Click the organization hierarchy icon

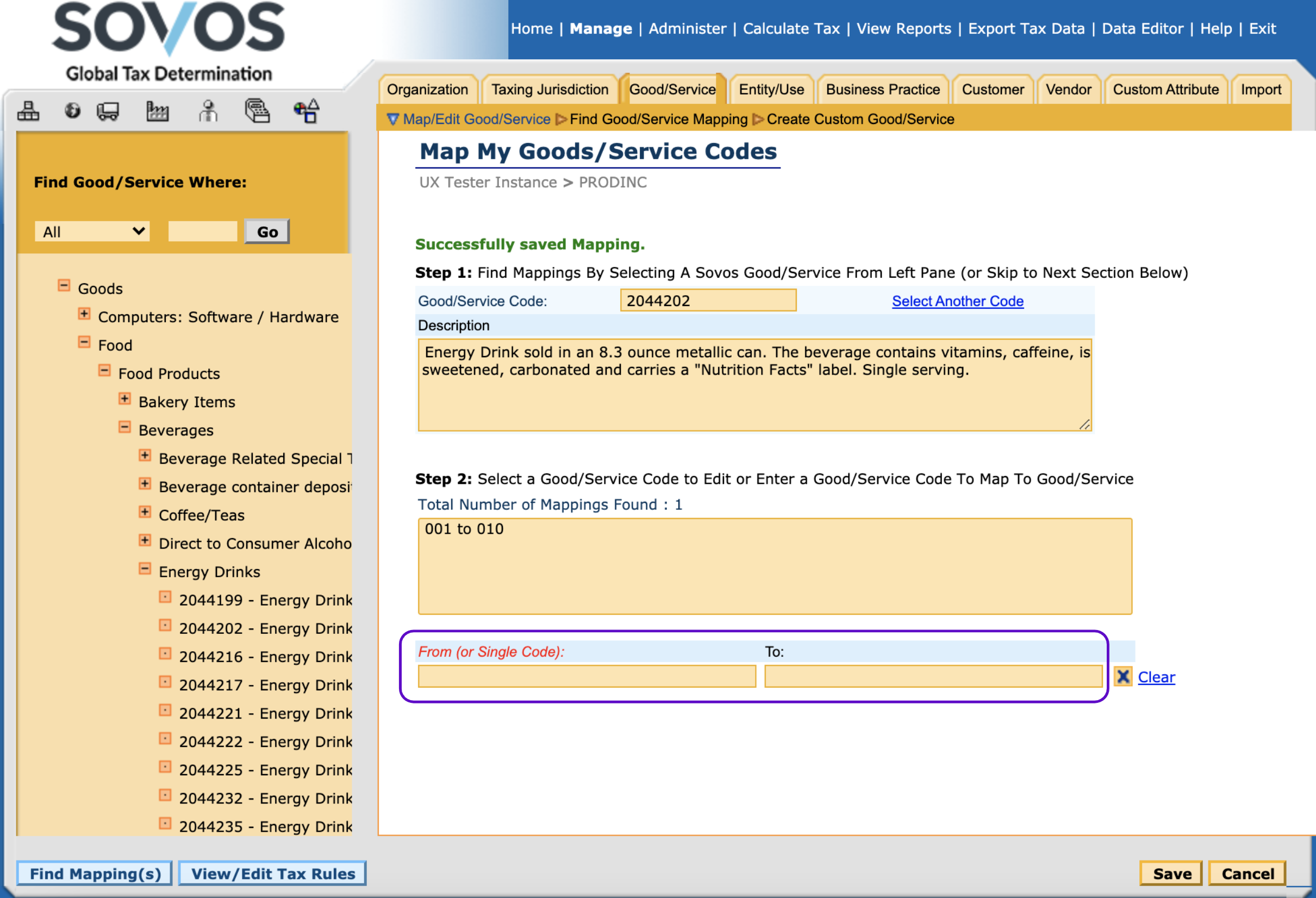[x=28, y=111]
